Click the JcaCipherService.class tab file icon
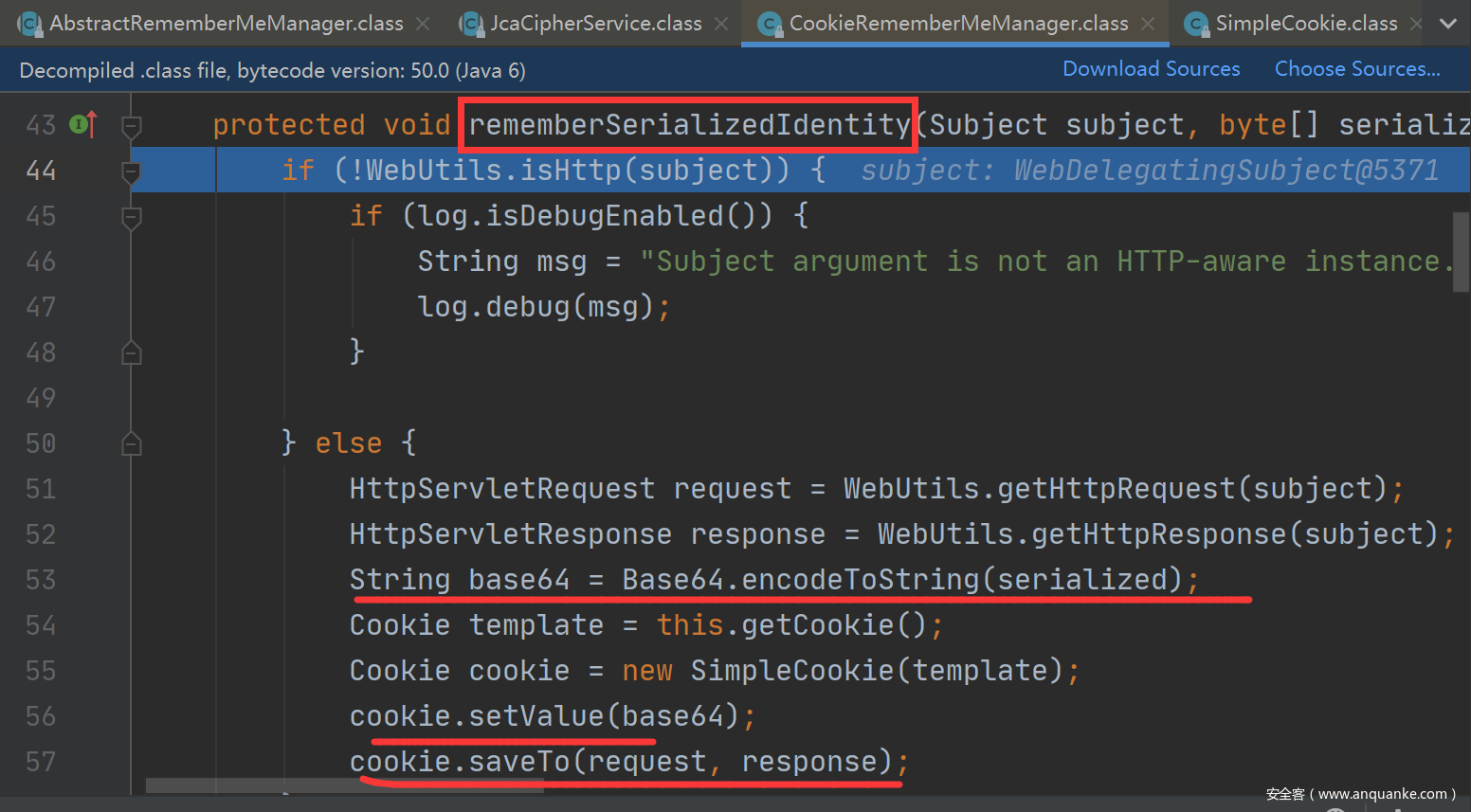Image resolution: width=1471 pixels, height=812 pixels. point(471,24)
